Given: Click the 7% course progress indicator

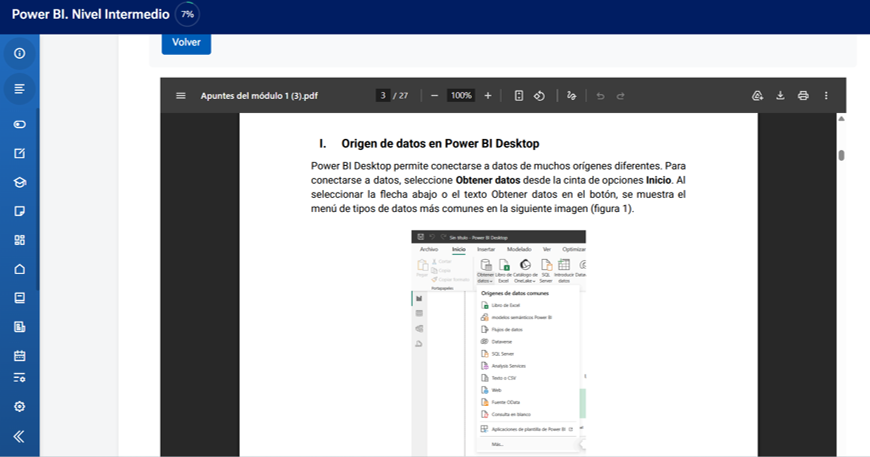Looking at the screenshot, I should click(187, 15).
